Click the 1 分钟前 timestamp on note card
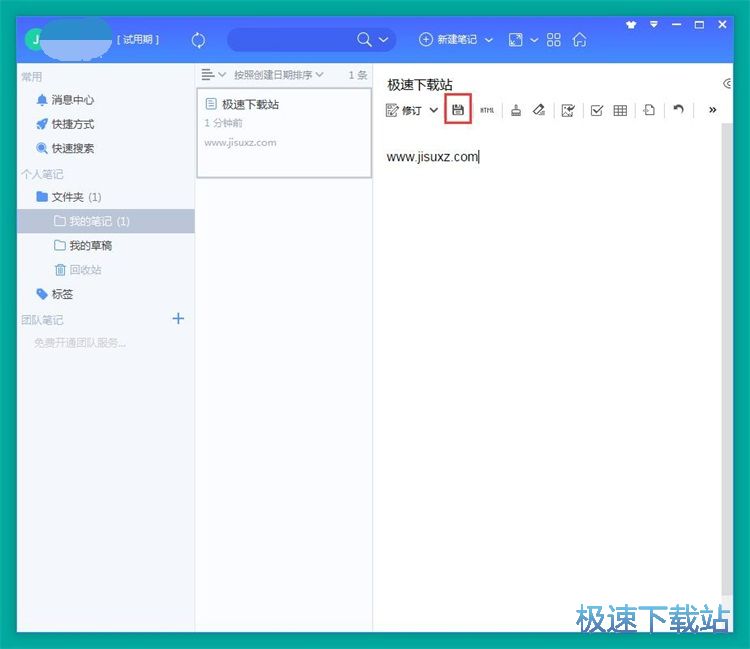This screenshot has width=750, height=649. (x=223, y=123)
